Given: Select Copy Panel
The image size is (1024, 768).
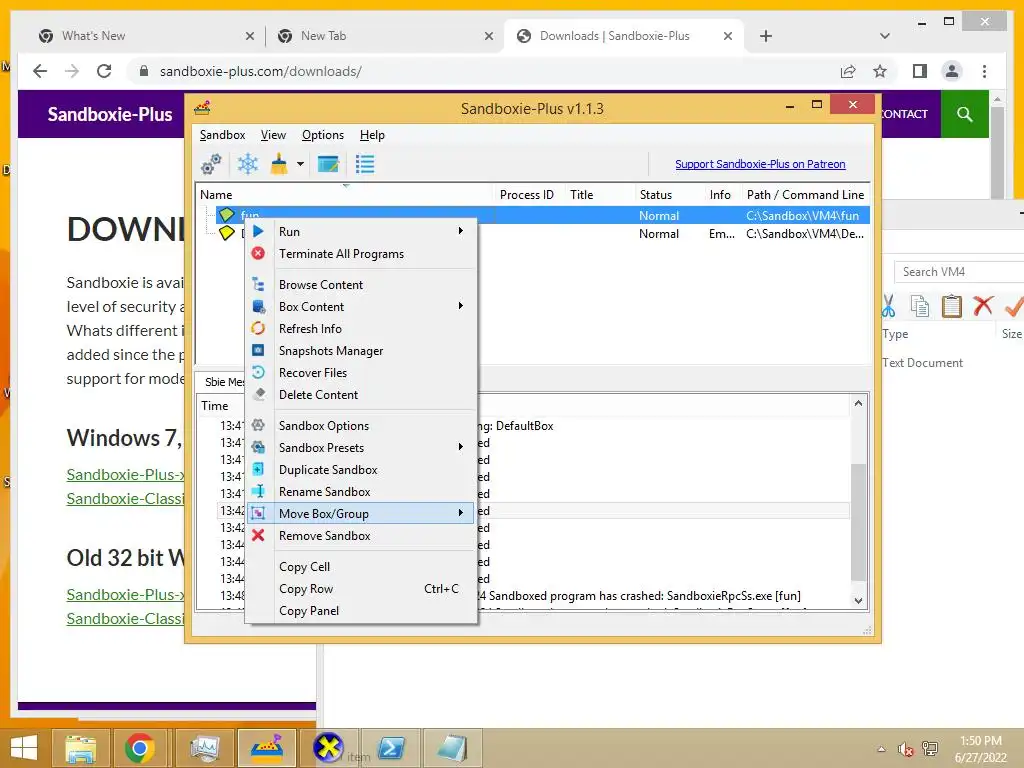Looking at the screenshot, I should coord(309,611).
